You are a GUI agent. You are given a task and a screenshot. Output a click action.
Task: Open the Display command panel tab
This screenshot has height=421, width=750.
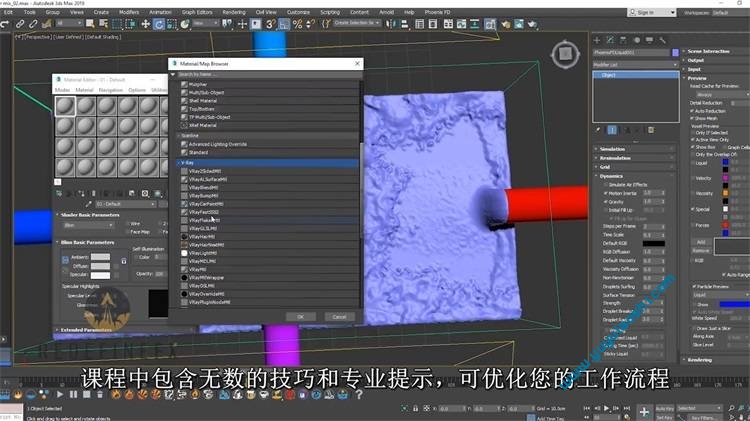tap(650, 40)
